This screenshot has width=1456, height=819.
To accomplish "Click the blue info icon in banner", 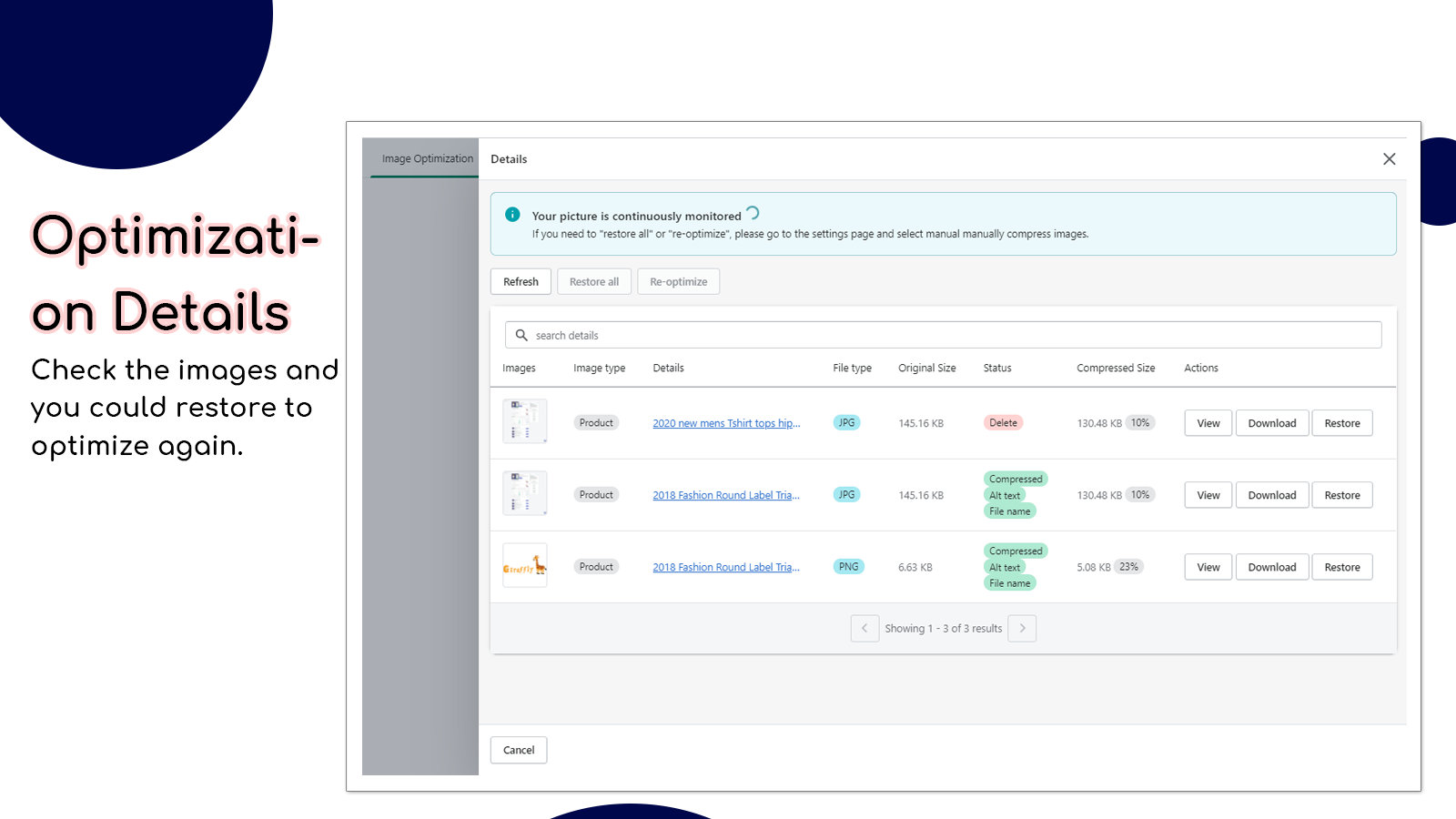I will tap(512, 215).
